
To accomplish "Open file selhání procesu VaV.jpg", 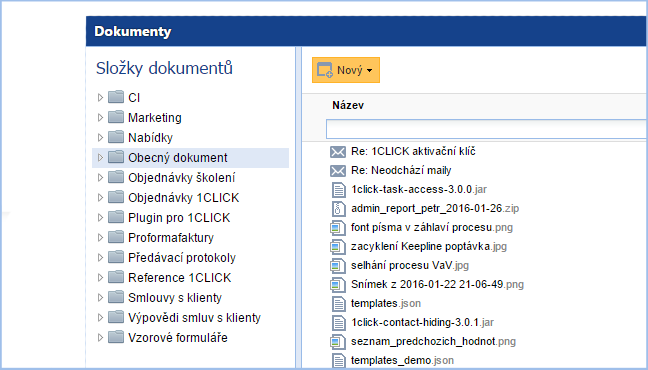I will 410,265.
